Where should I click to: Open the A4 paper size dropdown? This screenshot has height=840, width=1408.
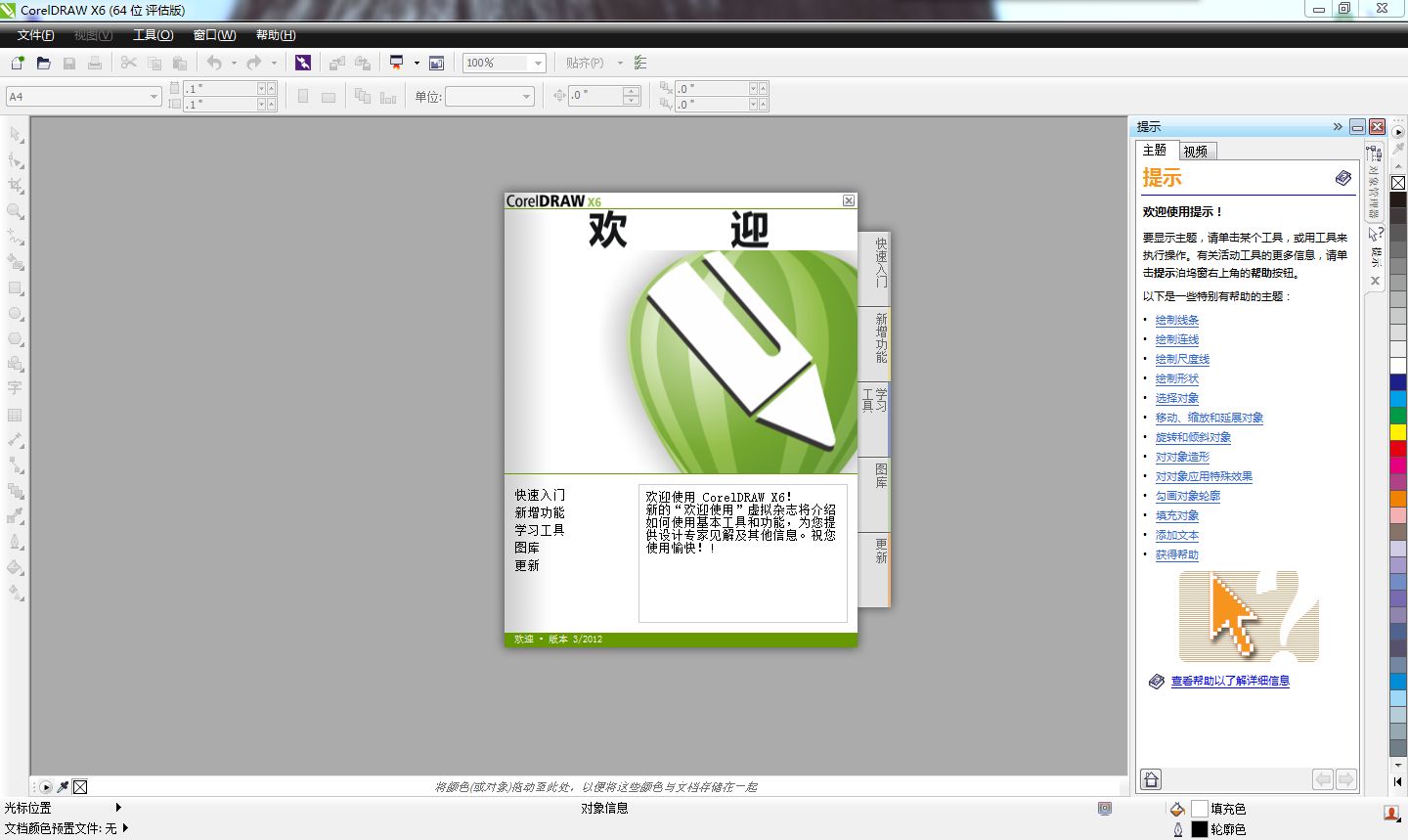153,96
